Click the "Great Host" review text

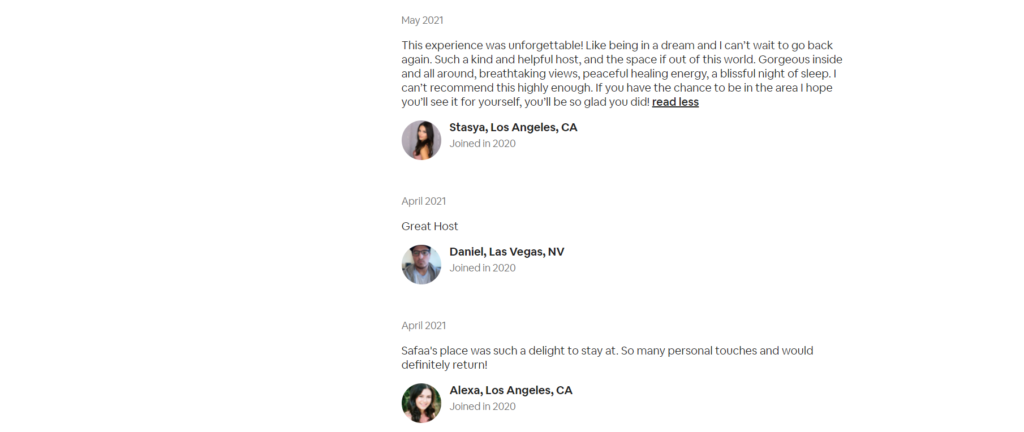click(430, 226)
